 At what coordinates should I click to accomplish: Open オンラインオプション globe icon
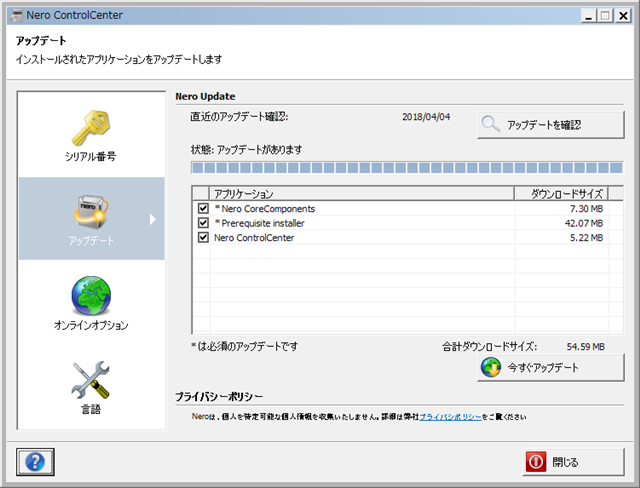click(x=91, y=296)
